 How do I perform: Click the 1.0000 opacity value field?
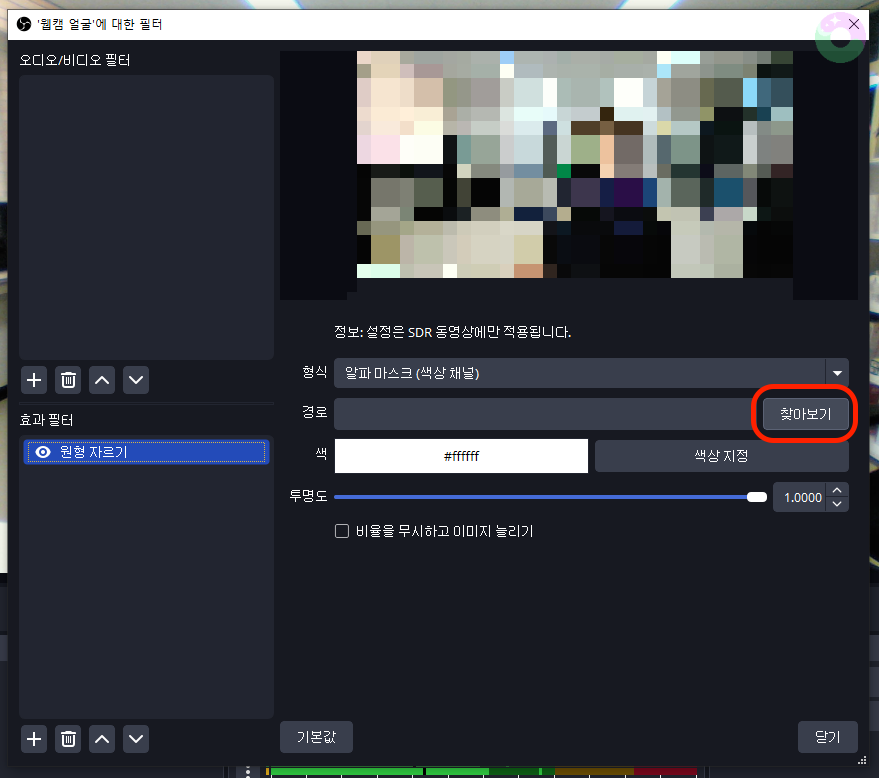pyautogui.click(x=800, y=497)
